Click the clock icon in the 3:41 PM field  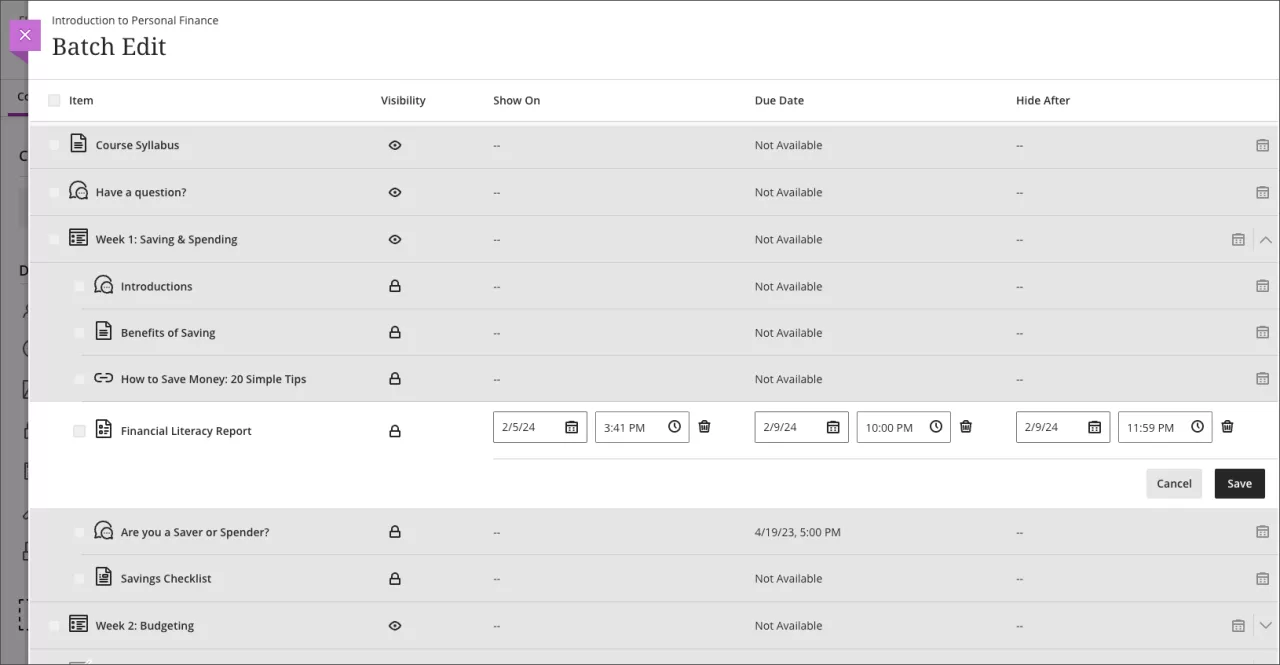(x=674, y=427)
